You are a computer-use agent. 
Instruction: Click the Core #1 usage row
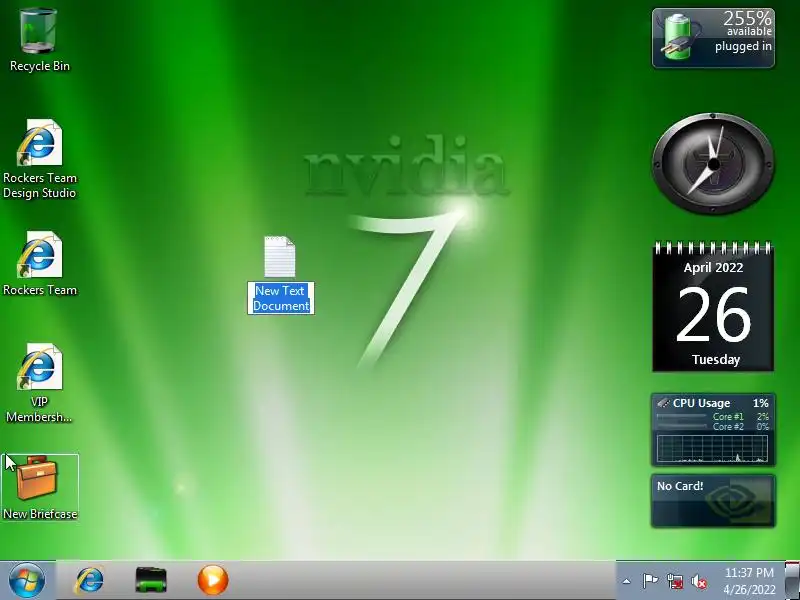point(713,416)
